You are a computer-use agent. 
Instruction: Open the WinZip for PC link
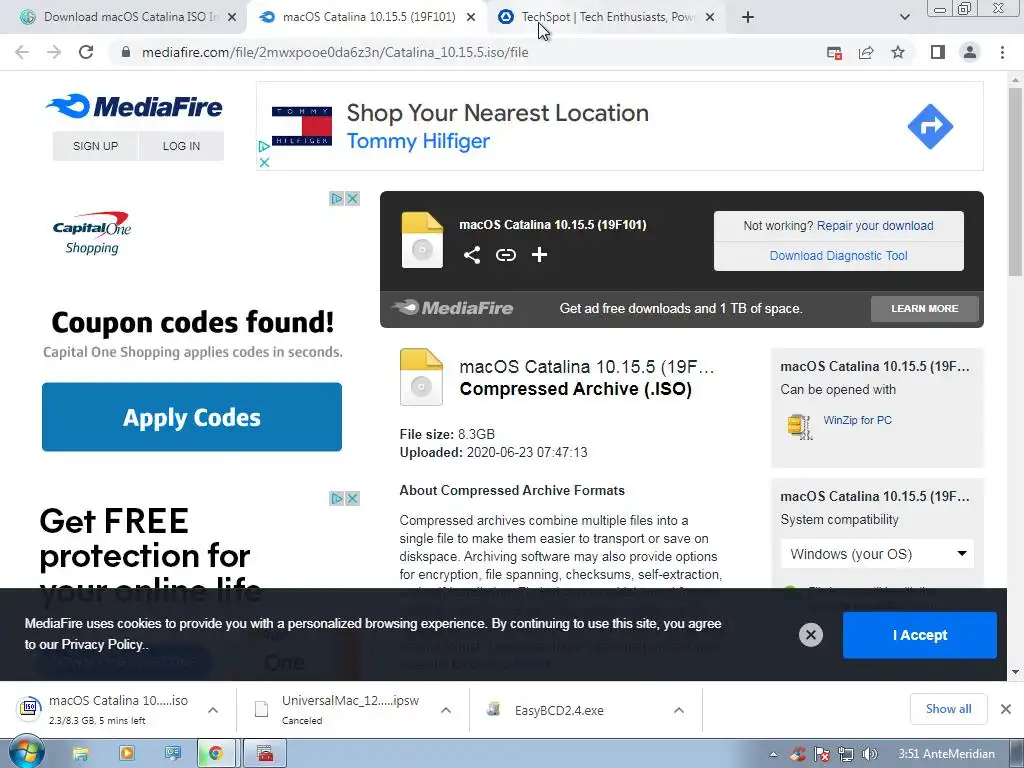[857, 420]
